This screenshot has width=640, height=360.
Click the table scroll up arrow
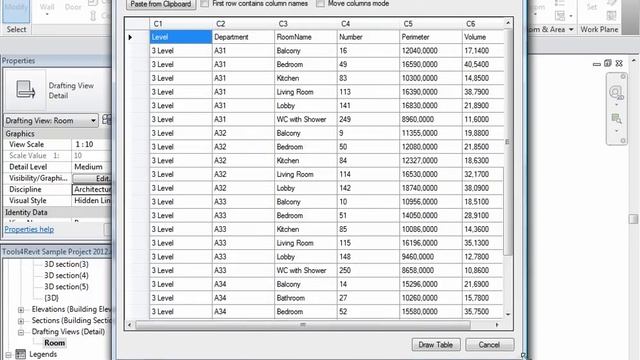tap(508, 23)
